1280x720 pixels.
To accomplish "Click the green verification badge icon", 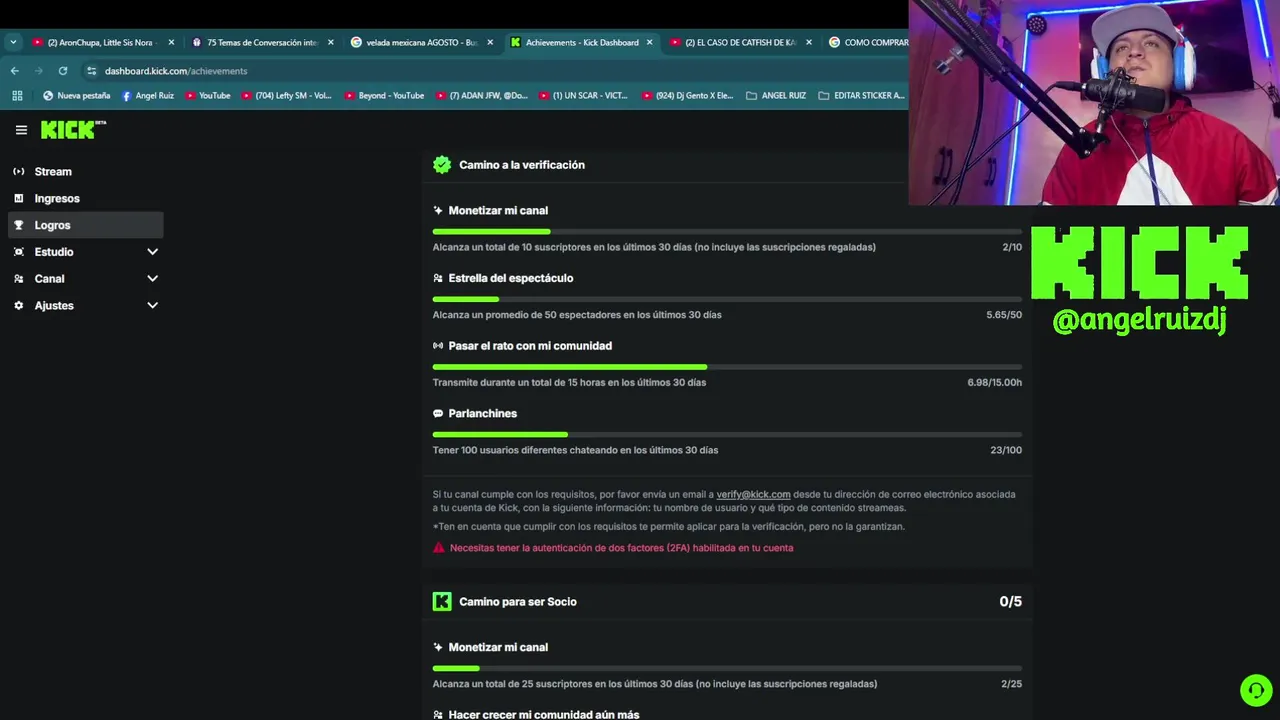I will pos(442,165).
